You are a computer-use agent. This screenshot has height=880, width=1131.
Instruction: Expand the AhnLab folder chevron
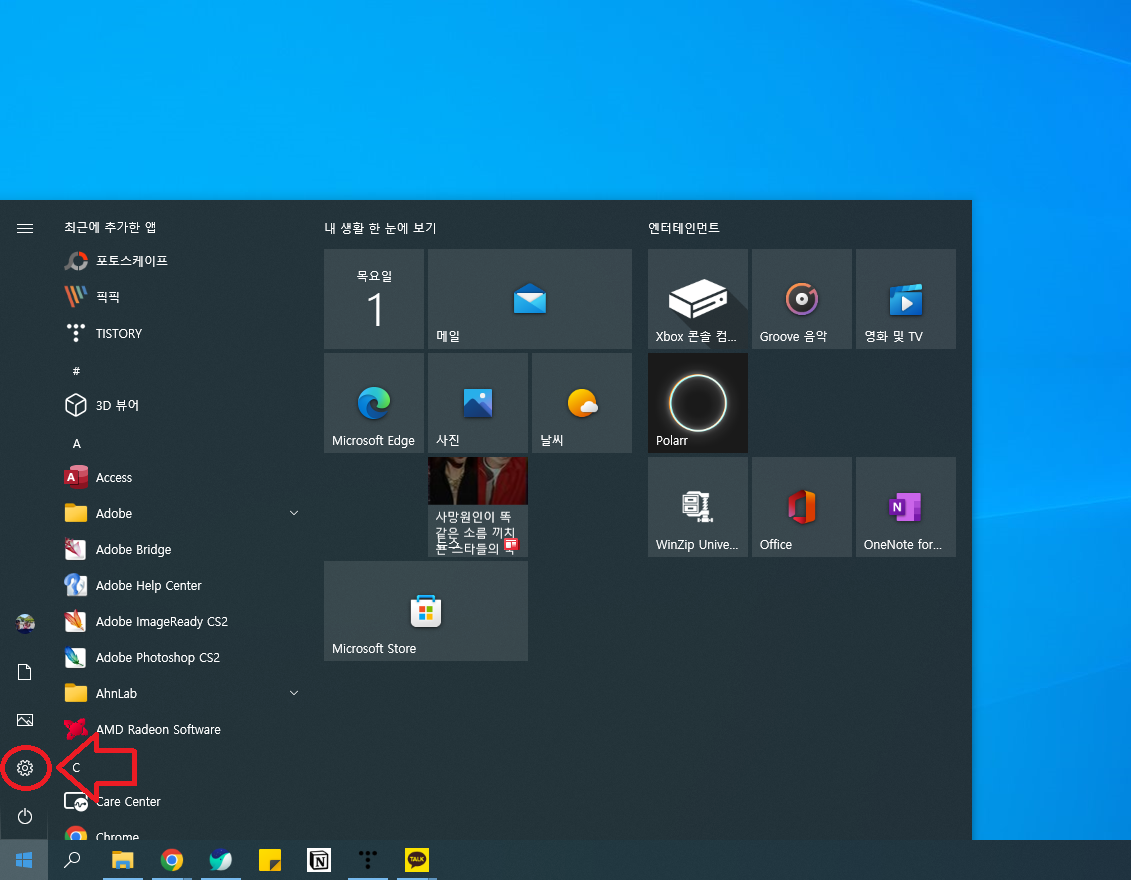click(294, 693)
